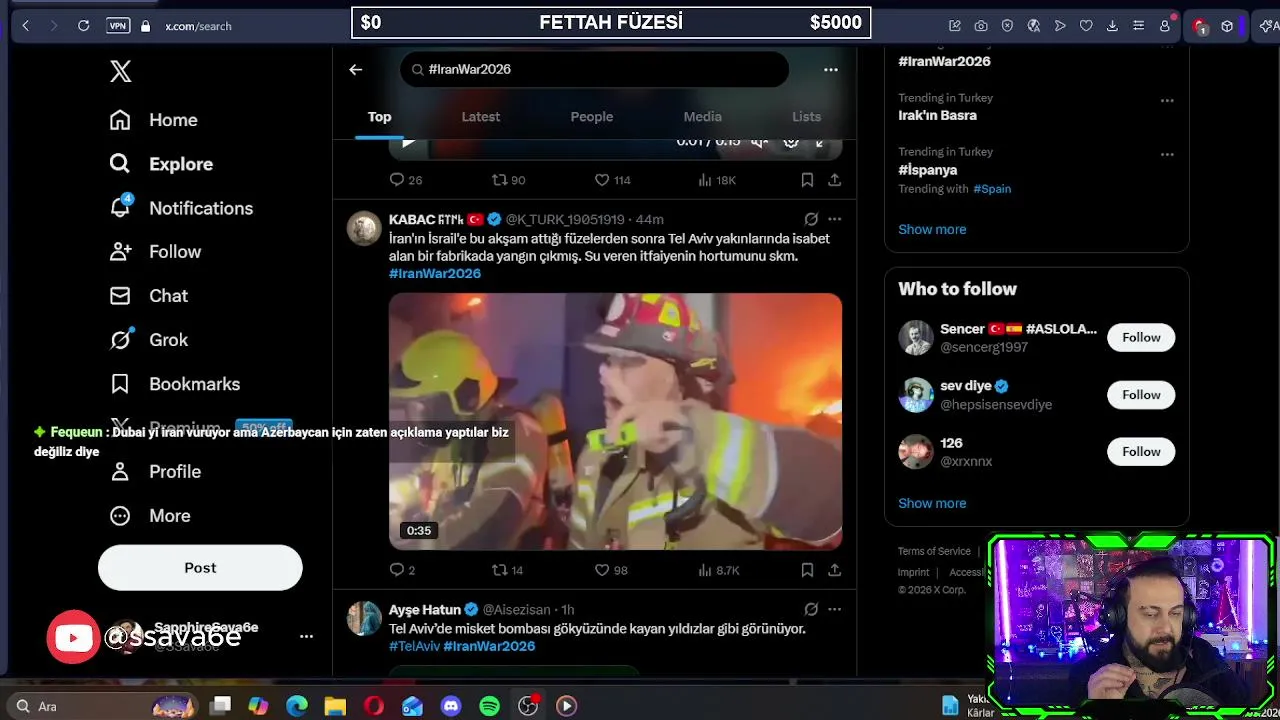Screen dimensions: 1280x720
Task: Switch to the Lists tab
Action: (x=806, y=117)
